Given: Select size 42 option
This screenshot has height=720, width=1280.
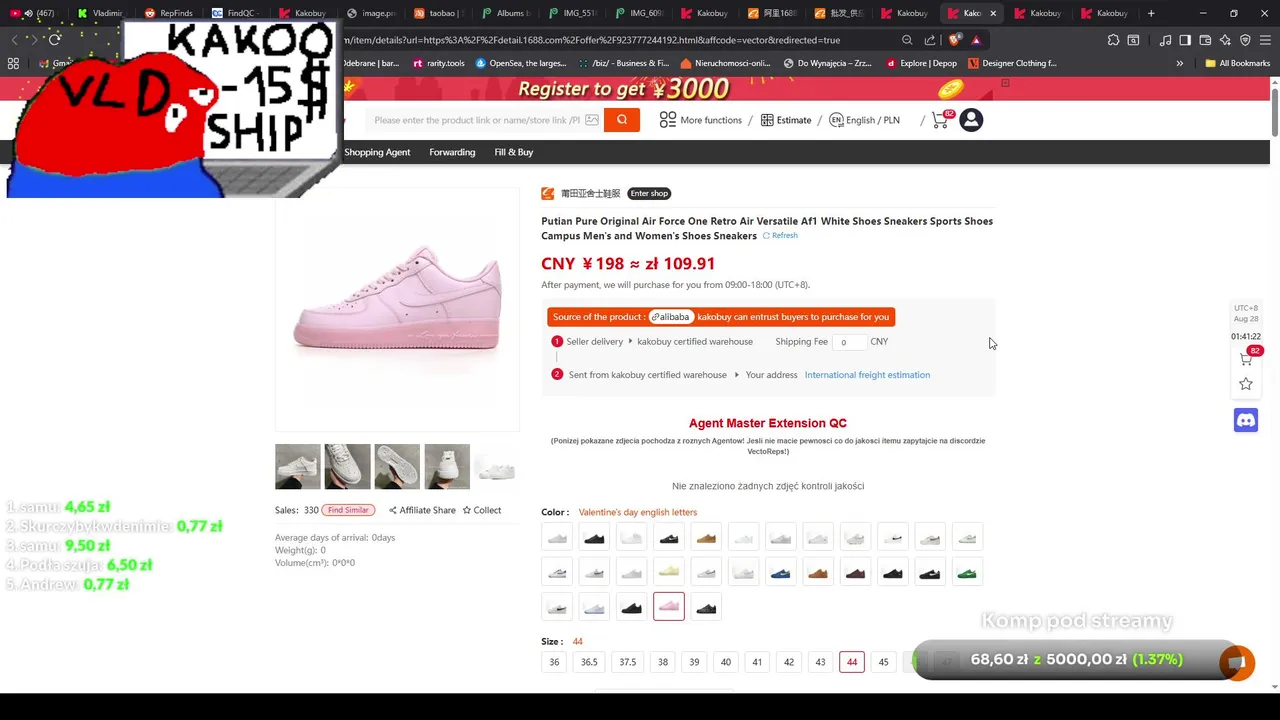Looking at the screenshot, I should pyautogui.click(x=789, y=662).
